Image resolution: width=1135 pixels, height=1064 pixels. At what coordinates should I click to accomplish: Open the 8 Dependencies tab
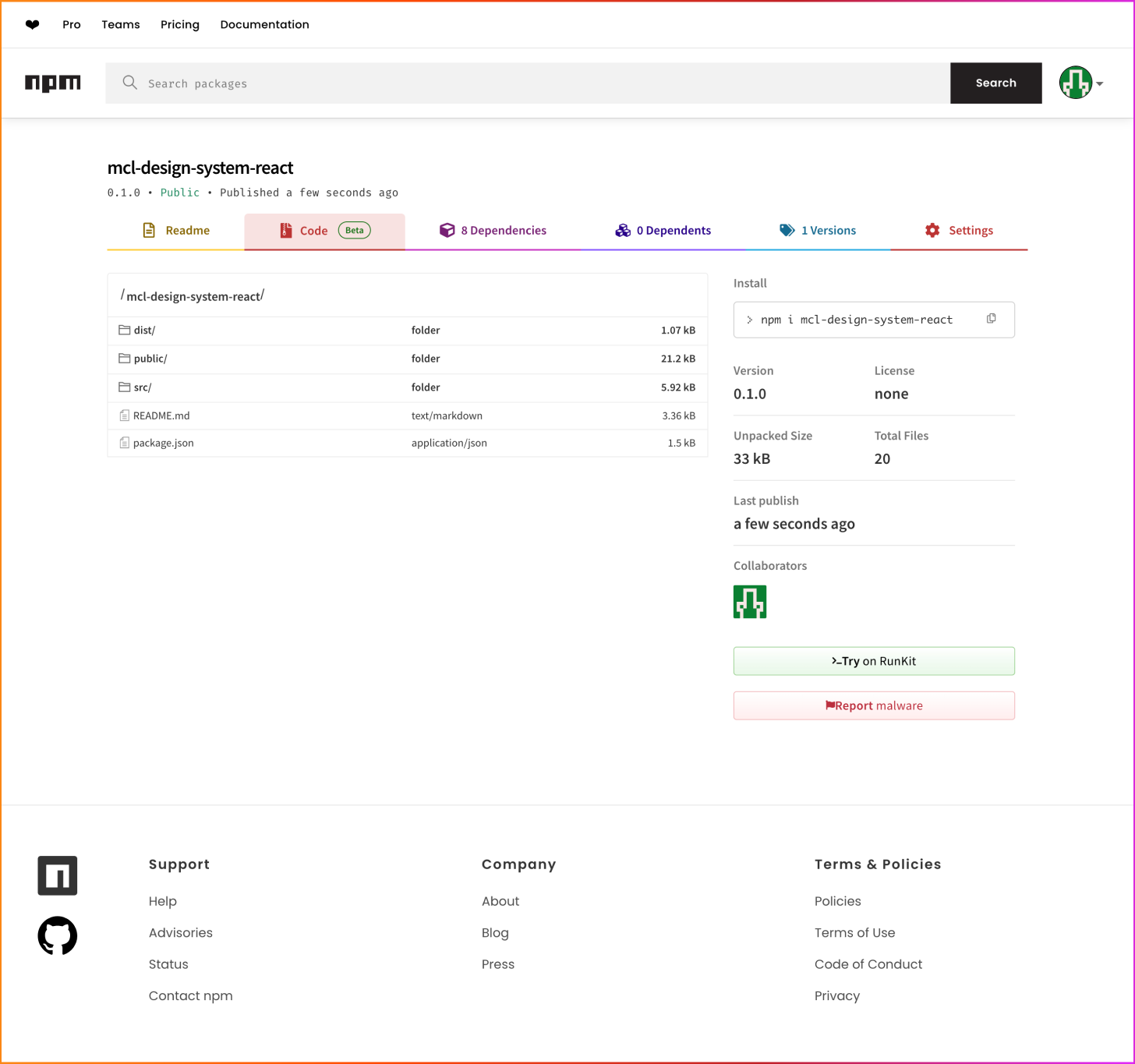click(x=493, y=230)
